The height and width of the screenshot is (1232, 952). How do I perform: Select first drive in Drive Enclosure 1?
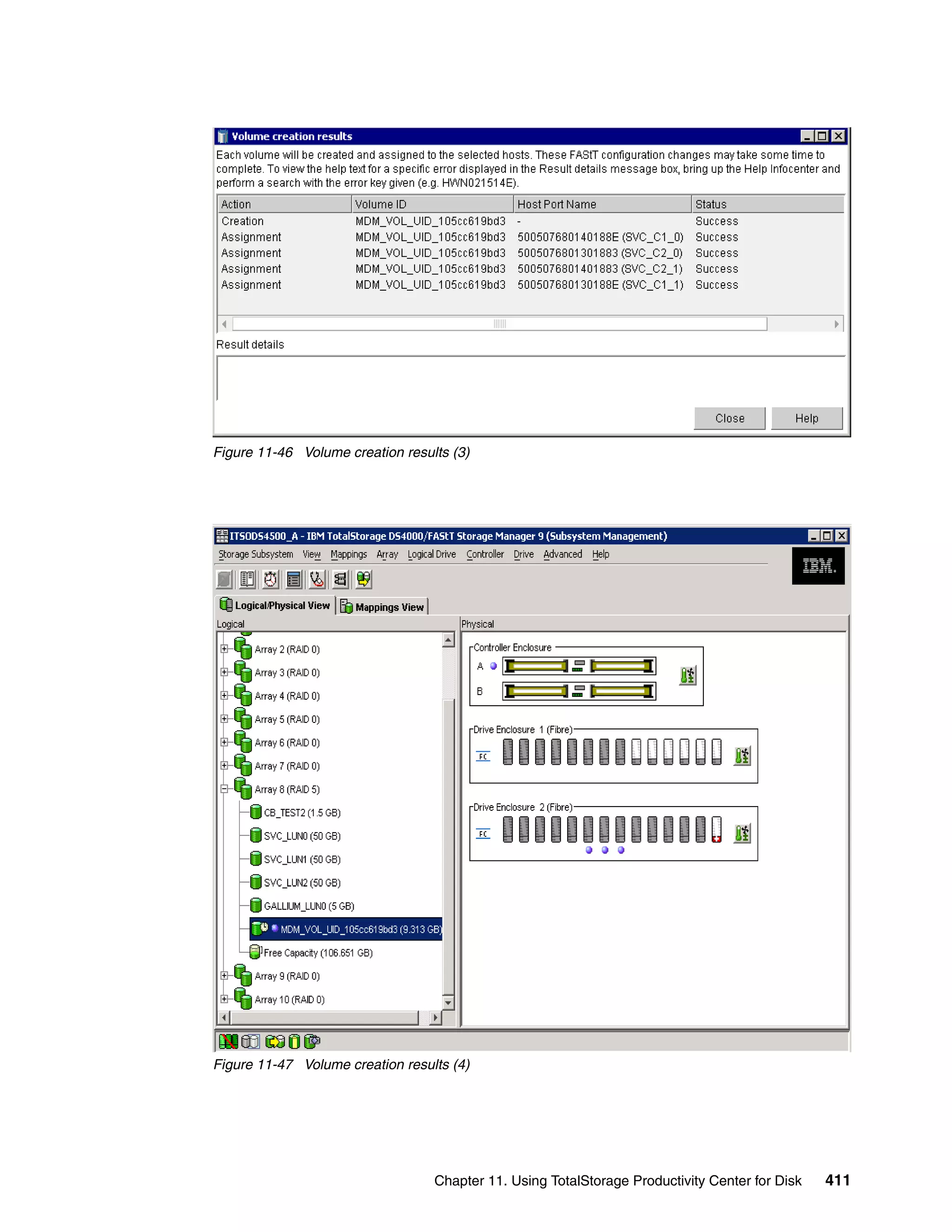pos(508,752)
